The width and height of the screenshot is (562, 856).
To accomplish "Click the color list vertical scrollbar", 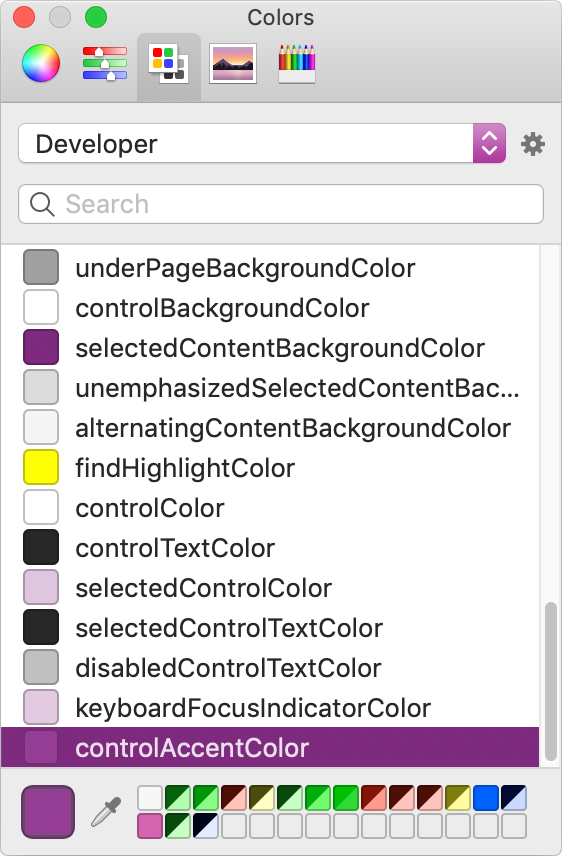I will click(x=551, y=682).
